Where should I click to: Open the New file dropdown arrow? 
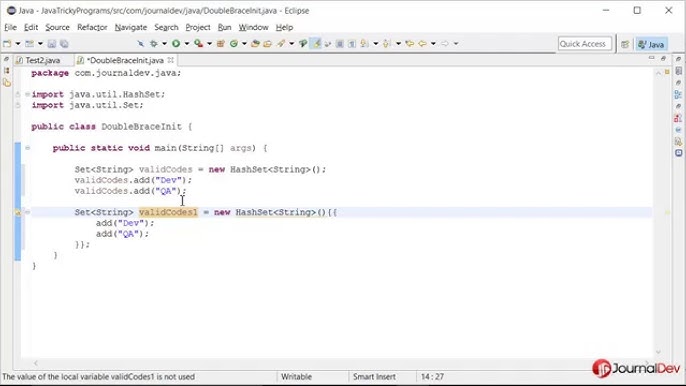click(18, 43)
